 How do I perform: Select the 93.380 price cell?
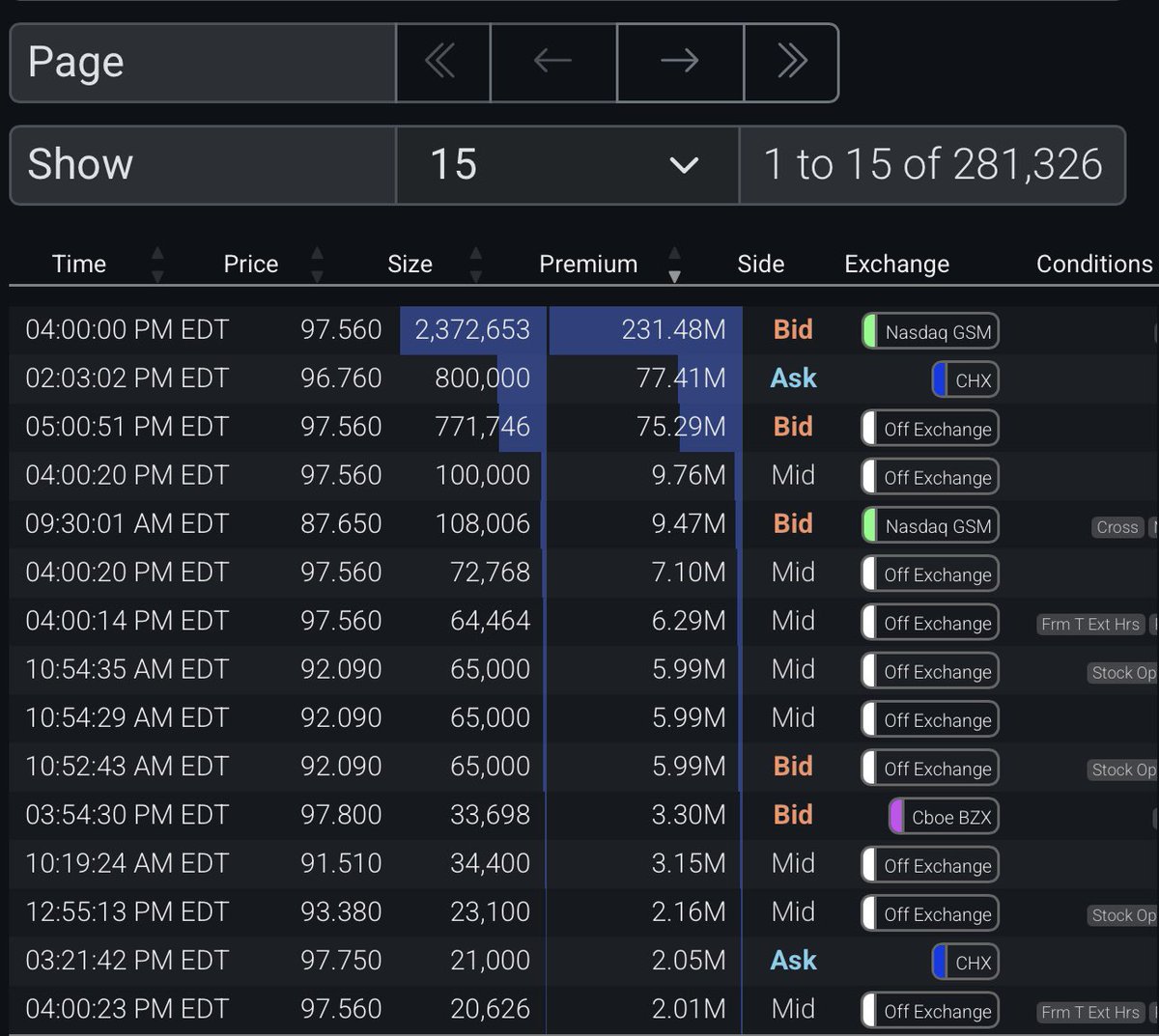(341, 912)
